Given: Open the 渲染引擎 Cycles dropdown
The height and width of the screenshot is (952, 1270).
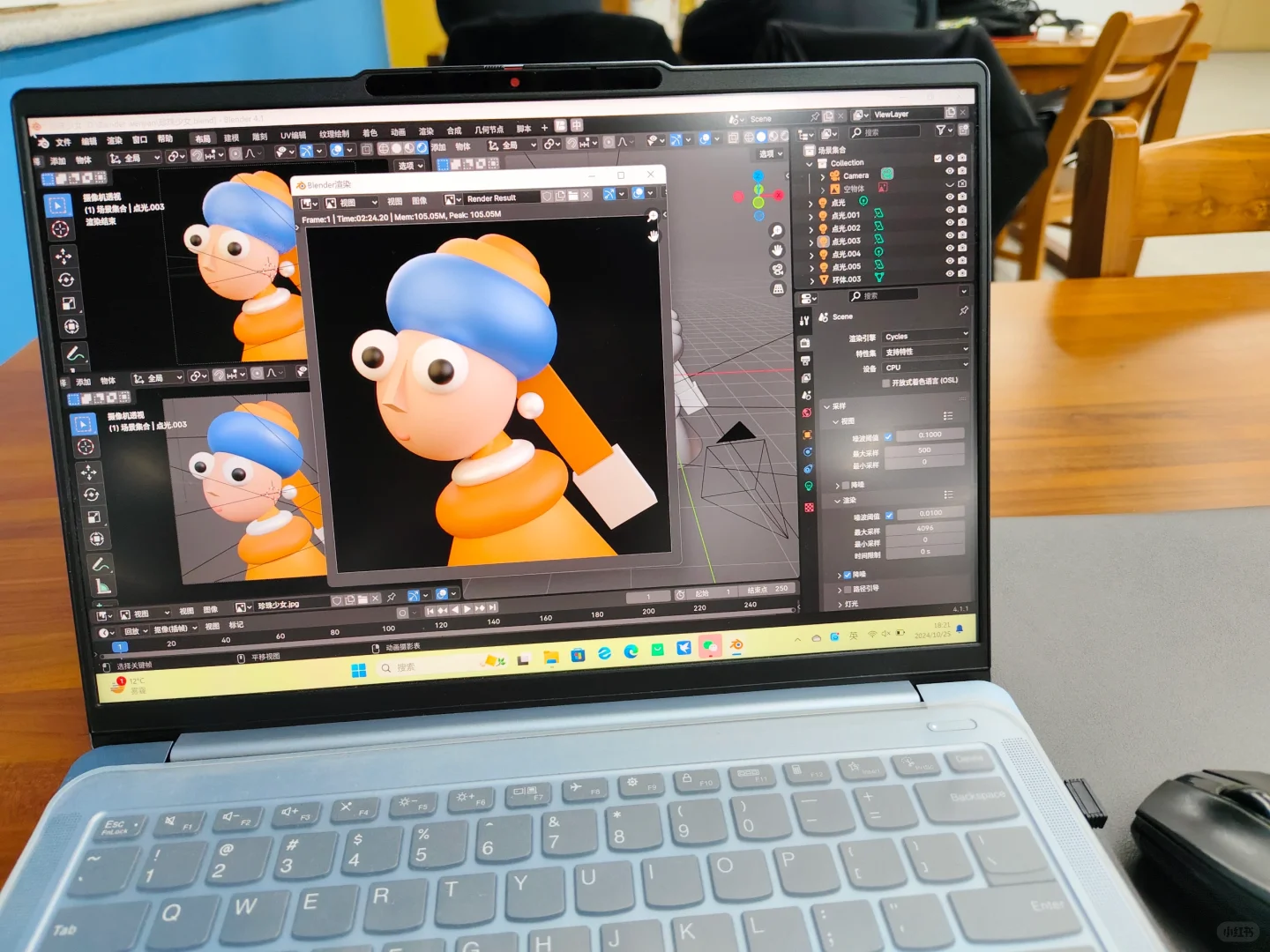Looking at the screenshot, I should [925, 336].
